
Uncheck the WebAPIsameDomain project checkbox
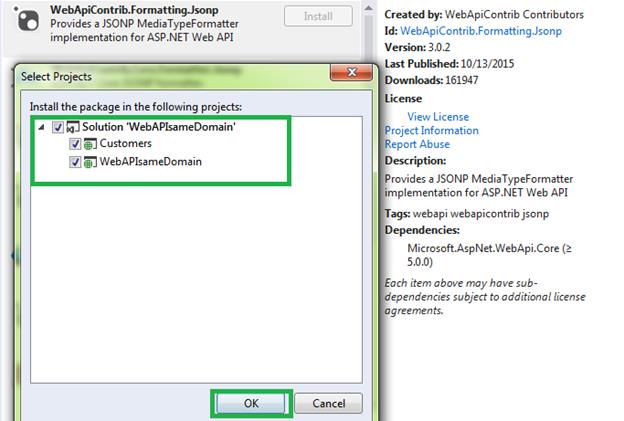(75, 162)
